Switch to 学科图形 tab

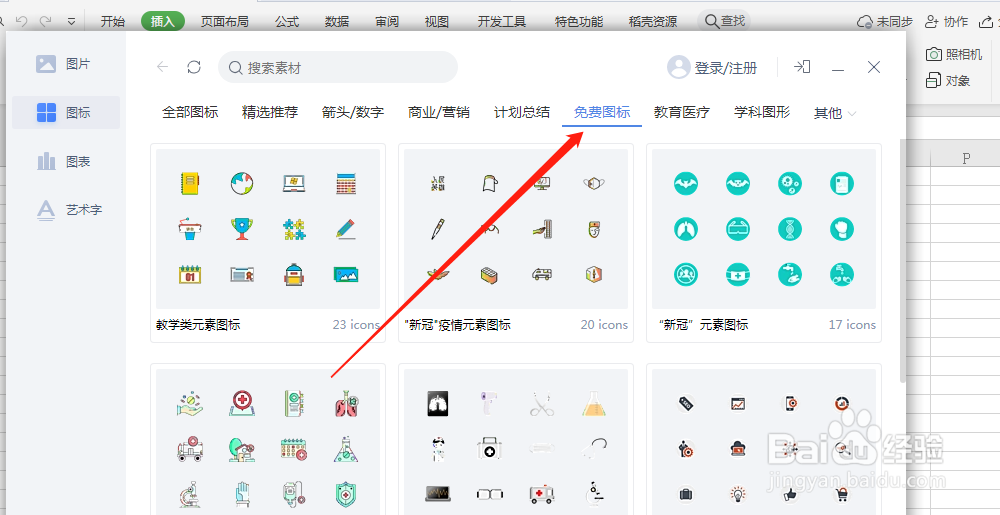pyautogui.click(x=762, y=112)
